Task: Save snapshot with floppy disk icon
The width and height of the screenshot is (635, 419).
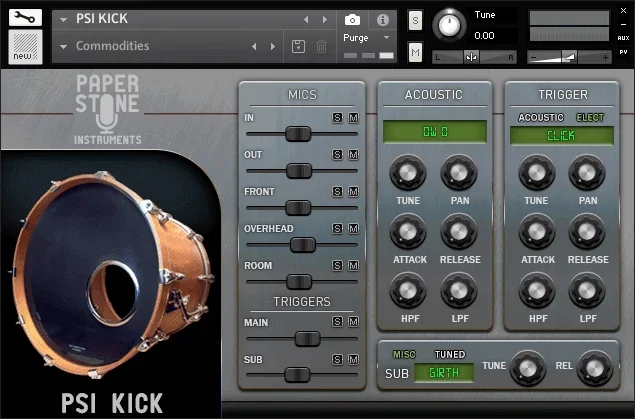Action: click(298, 46)
